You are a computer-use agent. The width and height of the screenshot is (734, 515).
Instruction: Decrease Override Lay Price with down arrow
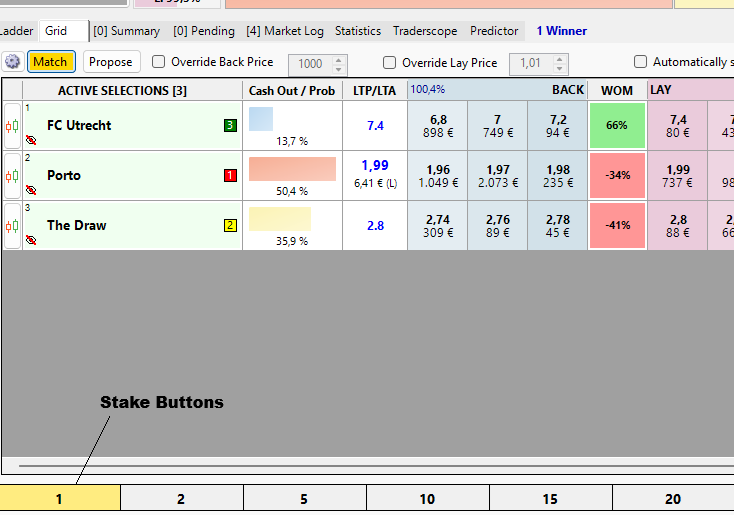(x=560, y=68)
